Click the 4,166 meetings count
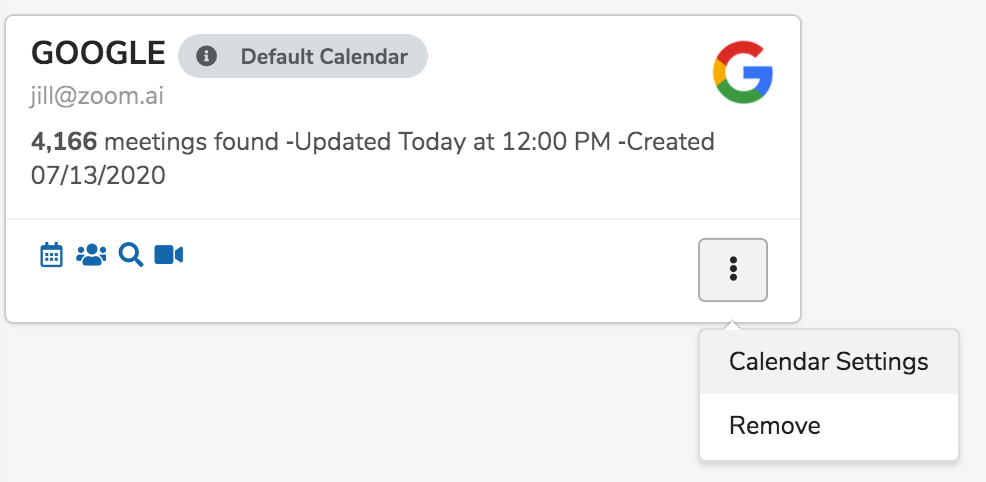986x482 pixels. 64,142
